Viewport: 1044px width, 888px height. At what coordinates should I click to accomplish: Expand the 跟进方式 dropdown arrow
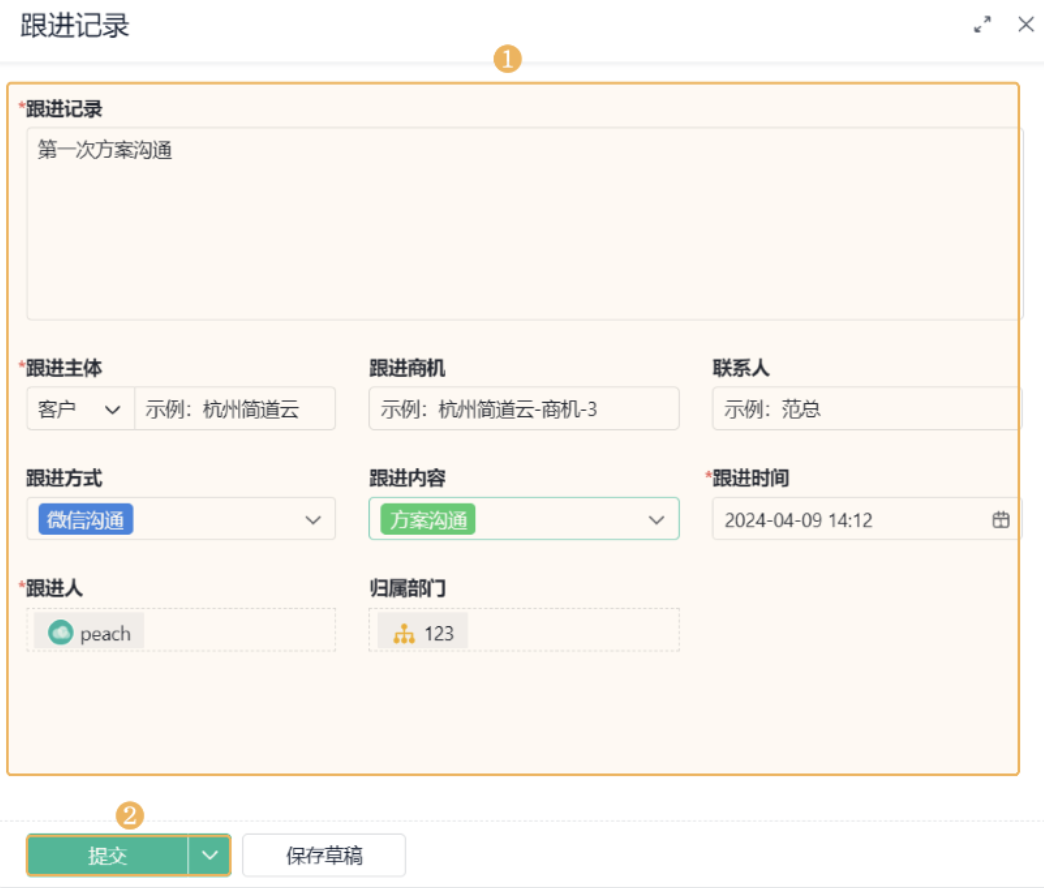pyautogui.click(x=313, y=520)
